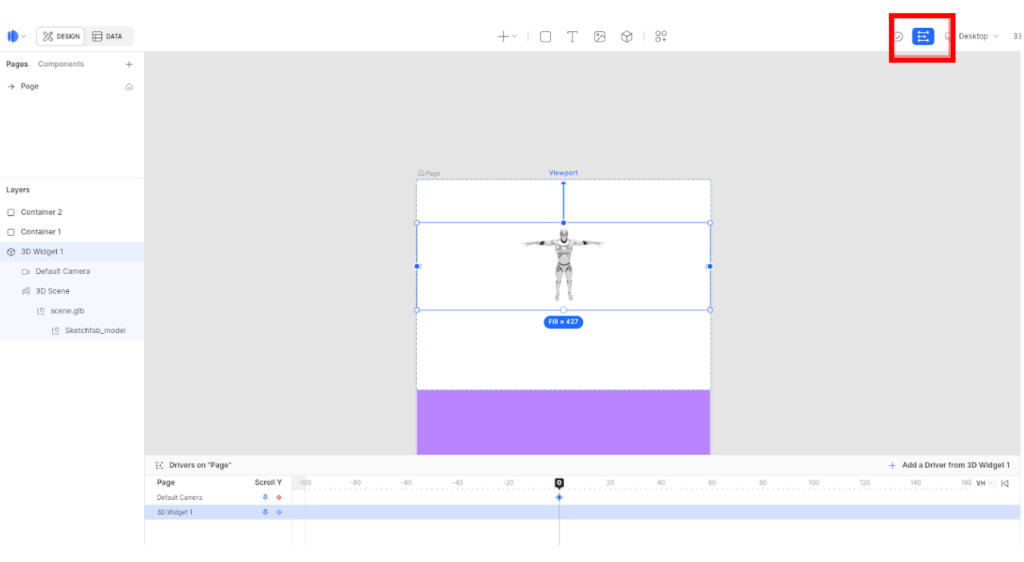Expand the add element plus dropdown

[x=507, y=37]
